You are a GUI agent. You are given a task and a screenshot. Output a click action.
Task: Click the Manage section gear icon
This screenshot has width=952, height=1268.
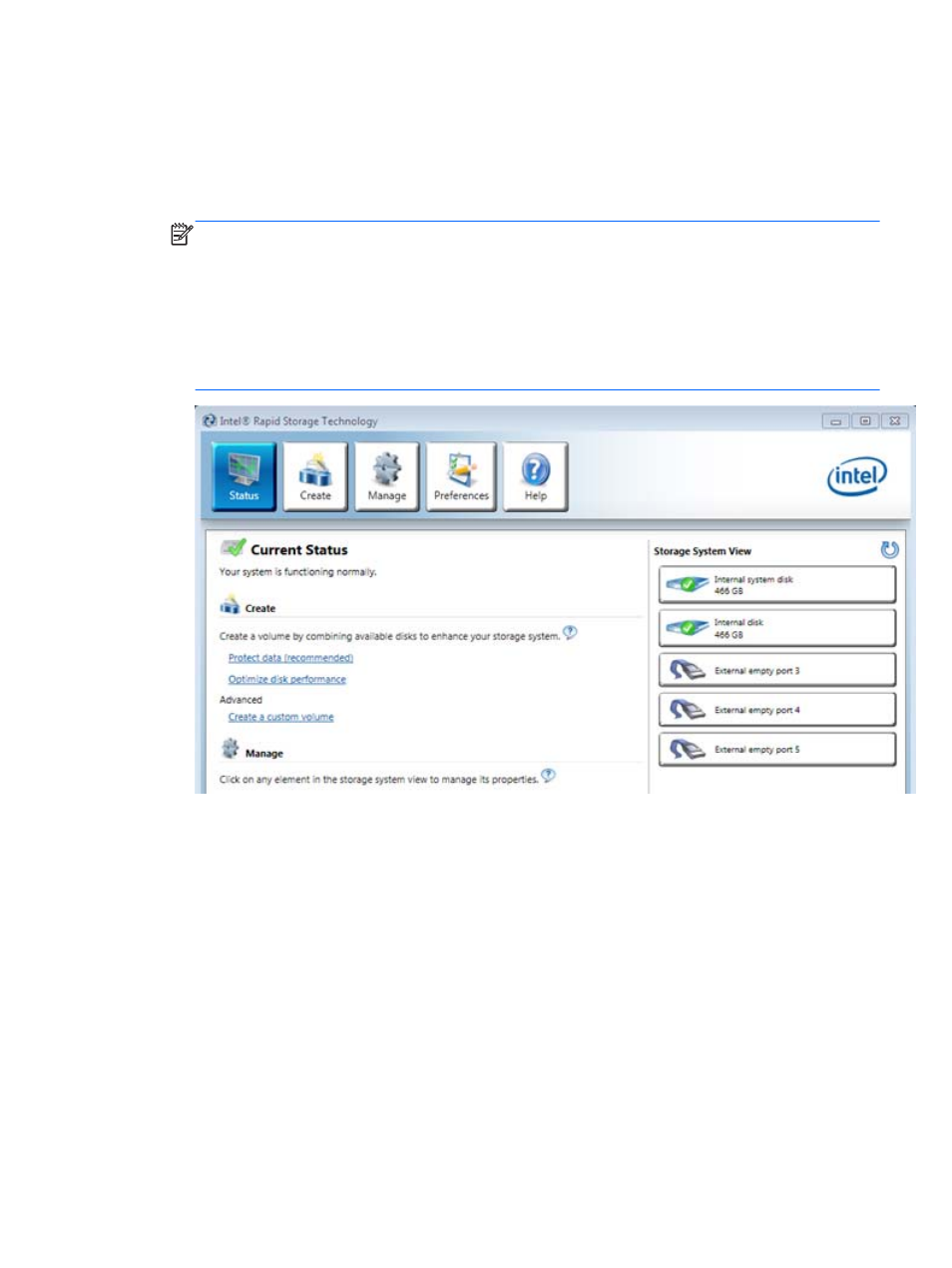[231, 749]
